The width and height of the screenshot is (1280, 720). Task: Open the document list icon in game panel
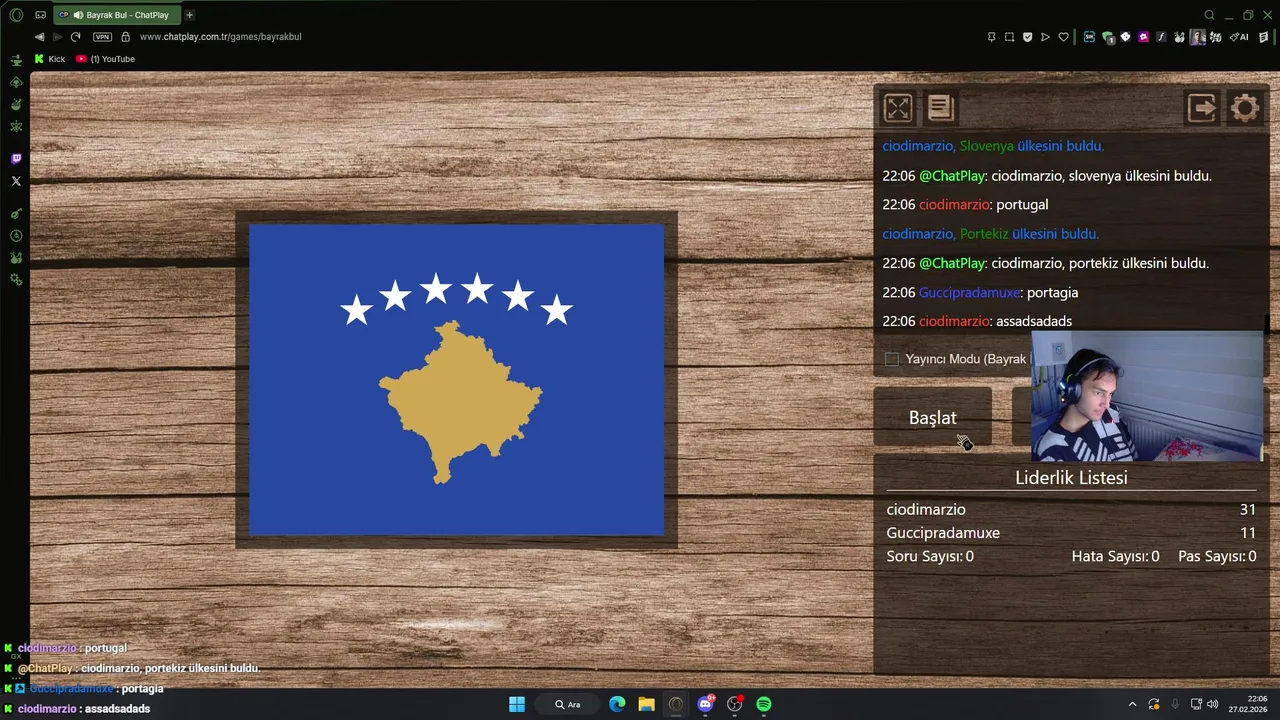[x=941, y=108]
